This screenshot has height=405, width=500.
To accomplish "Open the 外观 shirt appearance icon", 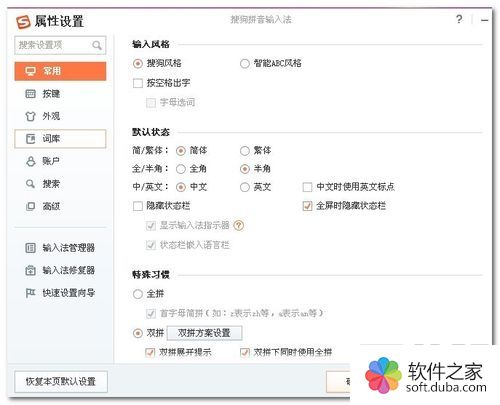I will pos(30,116).
